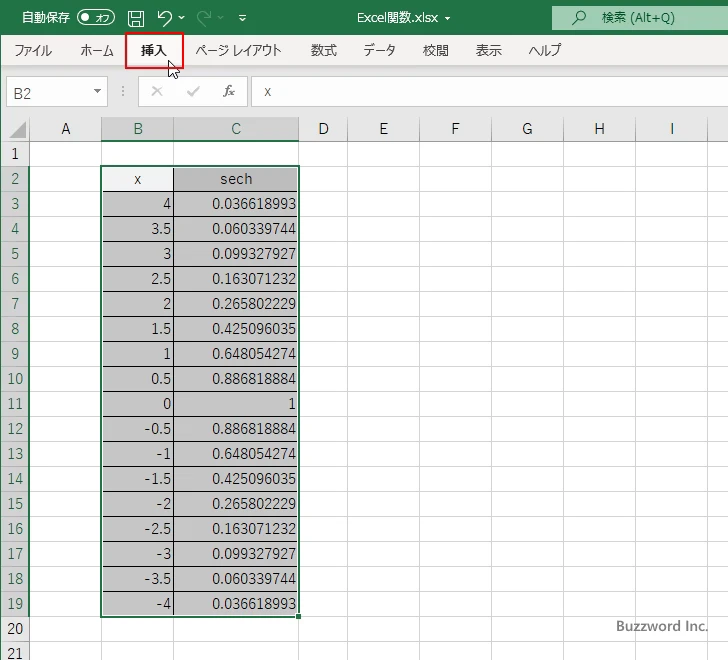The image size is (728, 660).
Task: Select column C header
Action: (236, 129)
